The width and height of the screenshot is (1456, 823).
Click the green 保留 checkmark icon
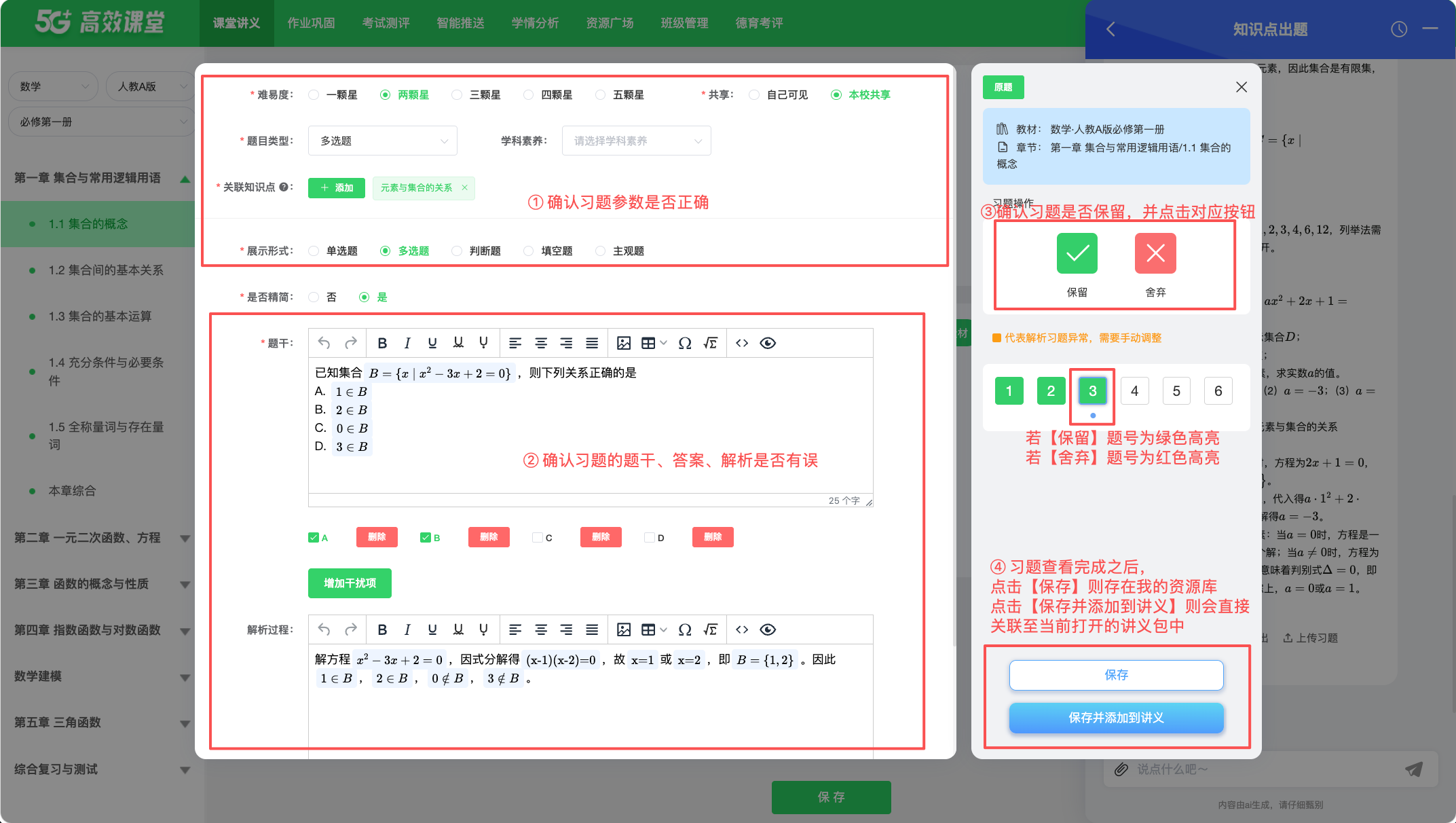coord(1077,253)
